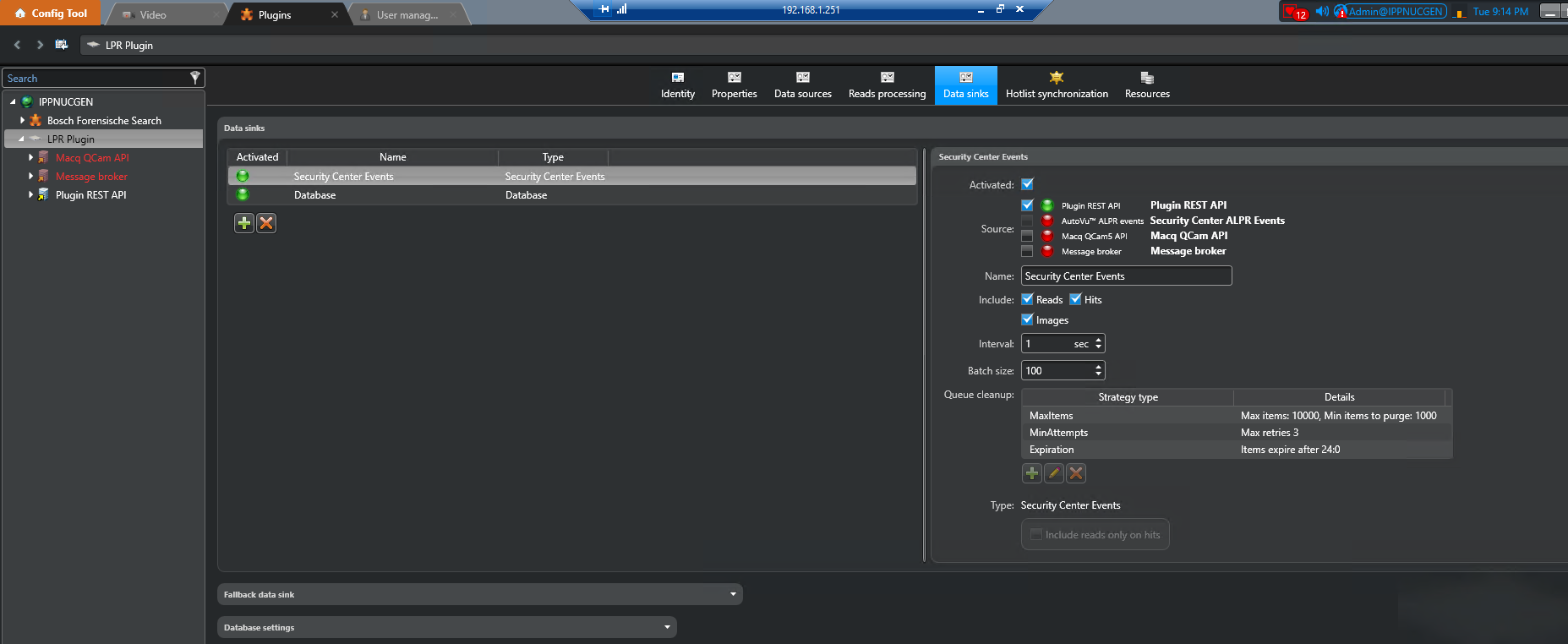Click the back navigation arrow
The image size is (1568, 644).
tap(17, 45)
